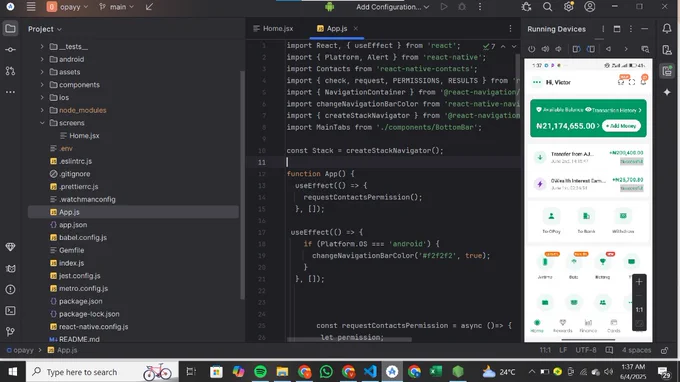This screenshot has height=382, width=680.
Task: Open the Commit tool window
Action: (x=10, y=50)
